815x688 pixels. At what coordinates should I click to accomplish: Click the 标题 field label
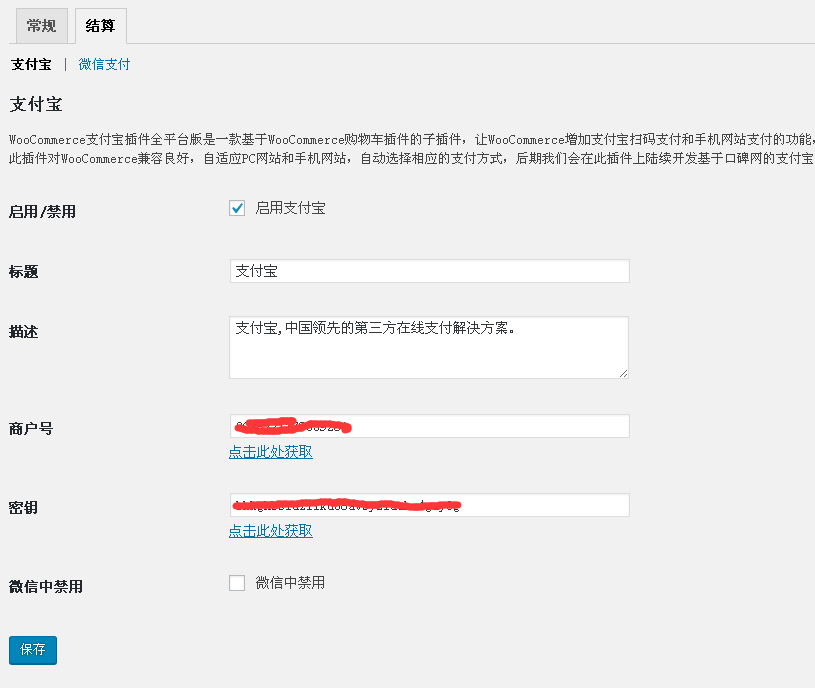(23, 272)
